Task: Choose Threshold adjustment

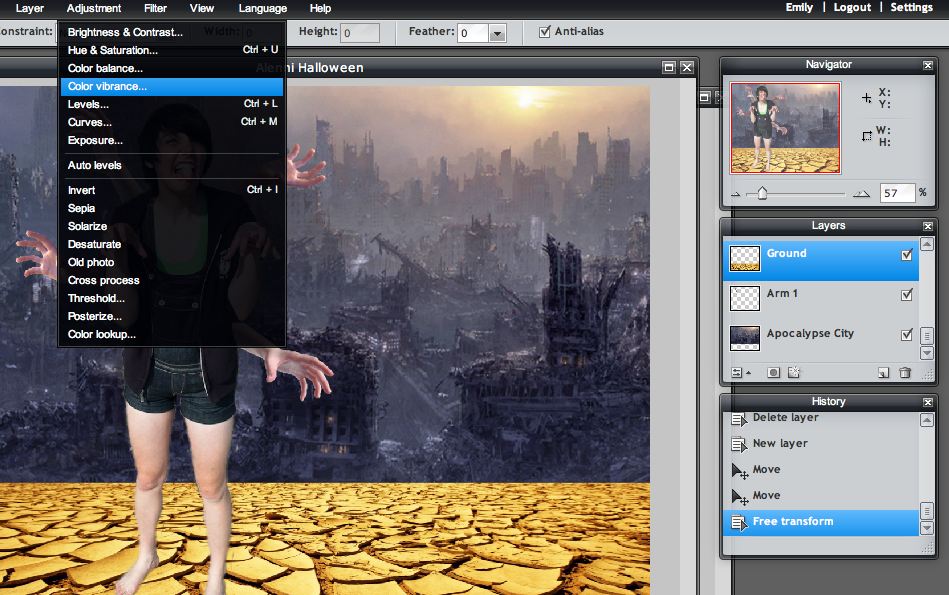Action: [x=172, y=298]
